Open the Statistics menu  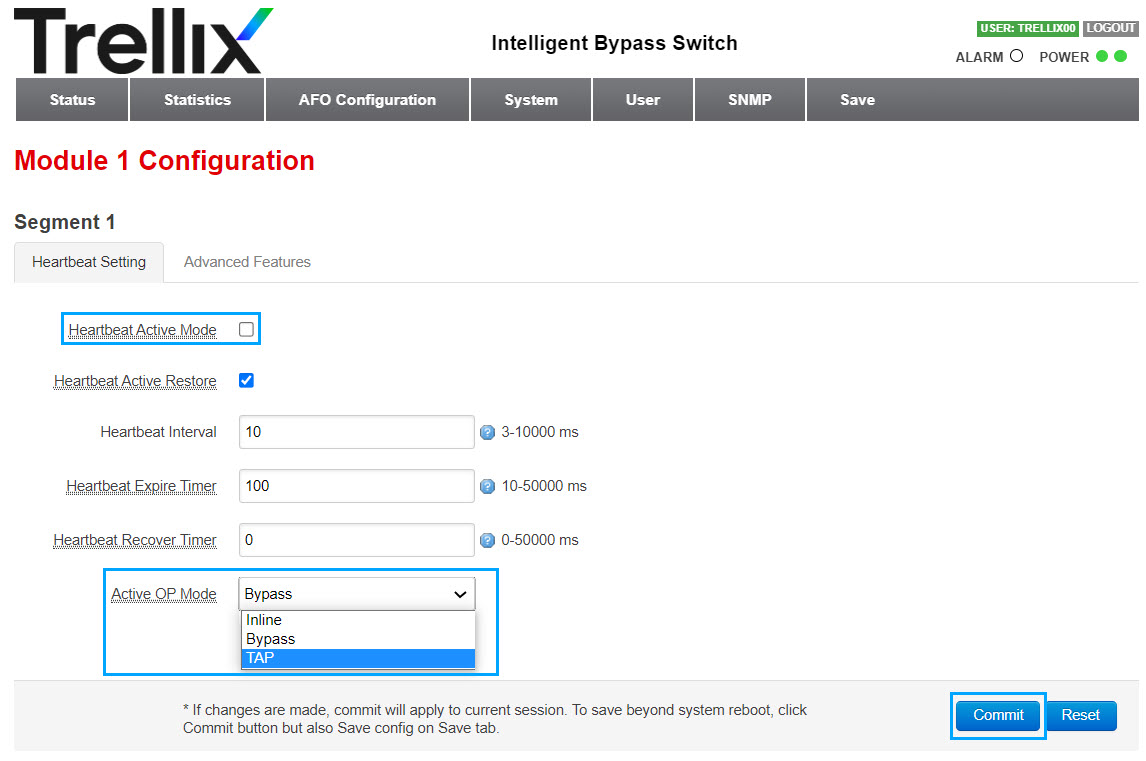click(197, 99)
